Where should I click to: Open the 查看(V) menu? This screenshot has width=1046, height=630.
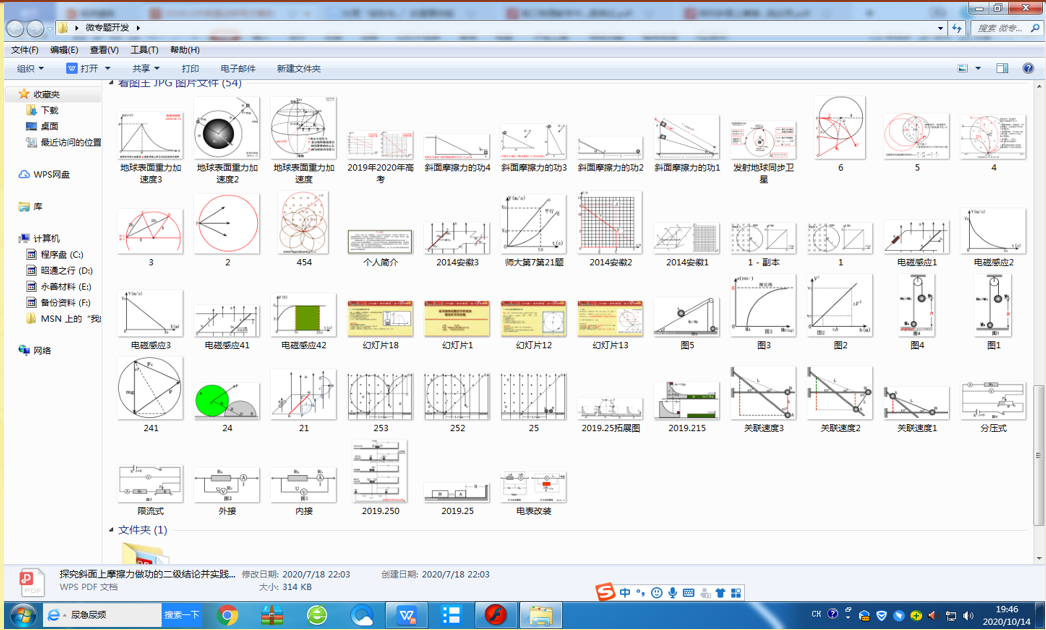(104, 50)
